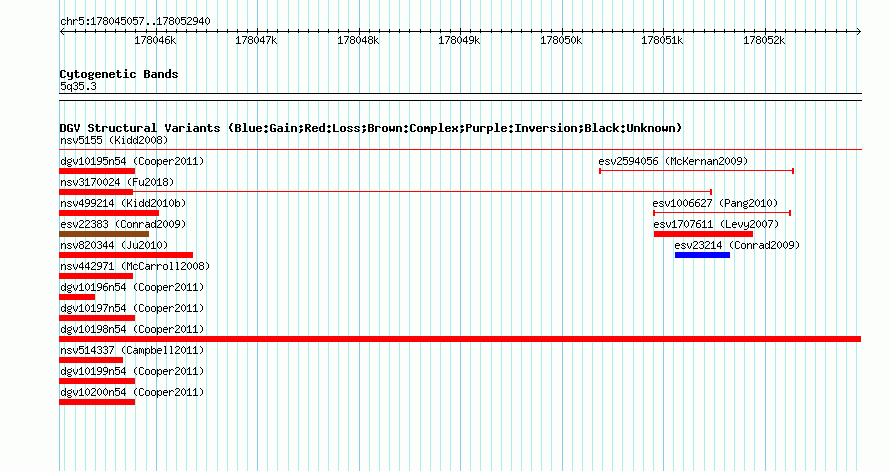The image size is (890, 471).
Task: Click the 178051k ruler label
Action: click(x=662, y=41)
